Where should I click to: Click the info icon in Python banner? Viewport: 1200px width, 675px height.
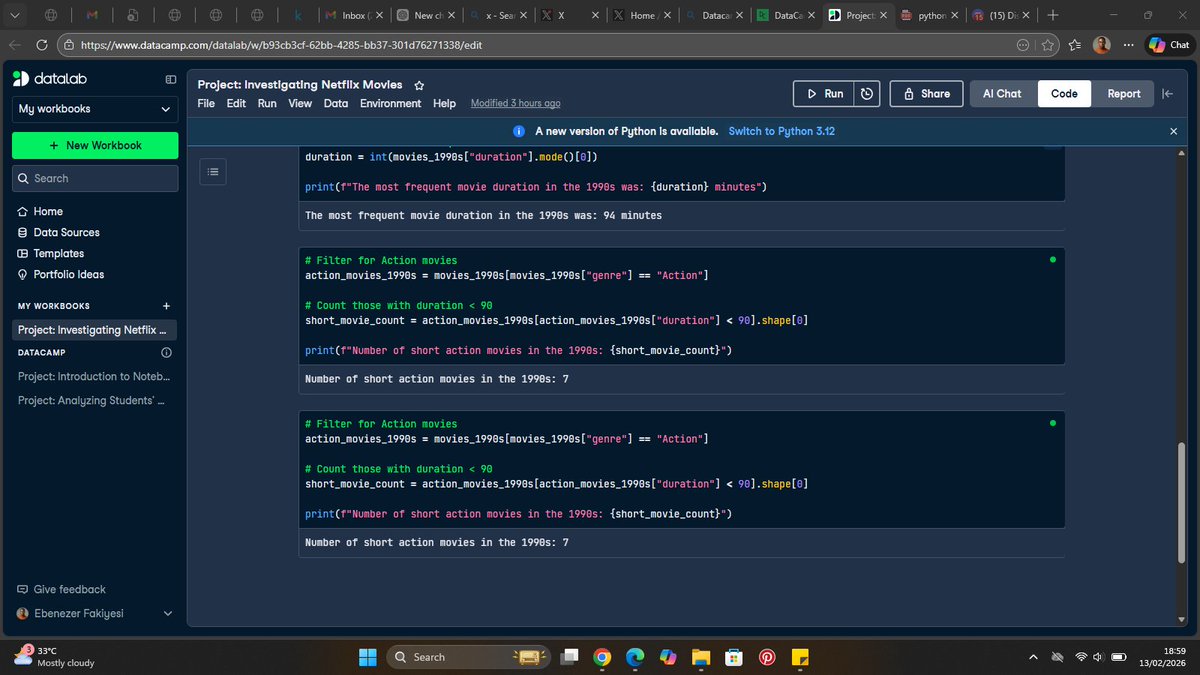click(519, 131)
